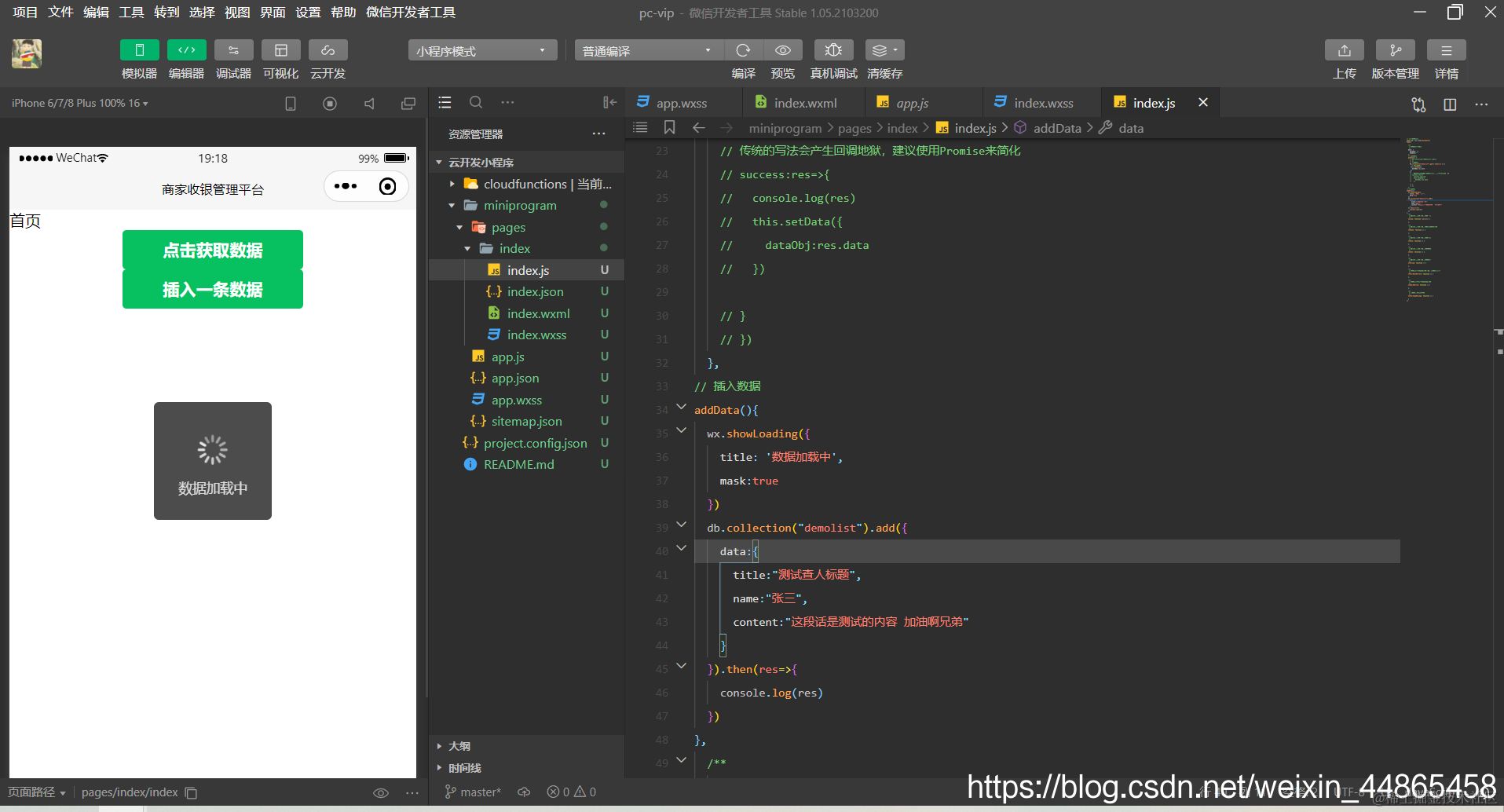Toggle the simulator panel button
Viewport: 1504px width, 812px height.
[140, 50]
